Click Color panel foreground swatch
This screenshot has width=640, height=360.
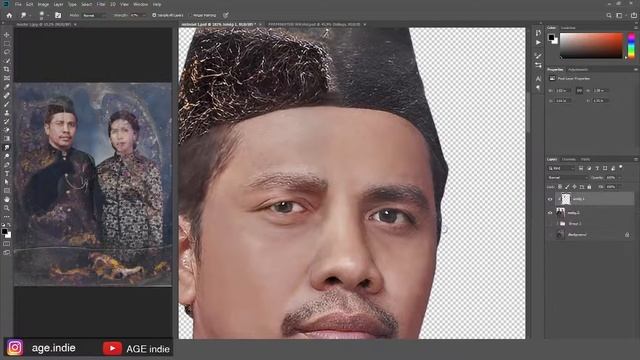click(x=551, y=38)
